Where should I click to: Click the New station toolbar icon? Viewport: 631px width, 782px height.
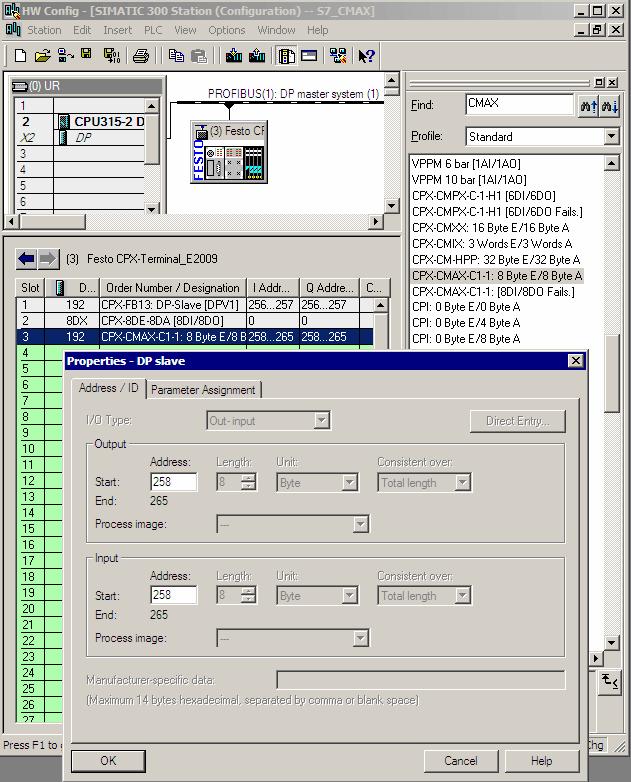pyautogui.click(x=20, y=56)
